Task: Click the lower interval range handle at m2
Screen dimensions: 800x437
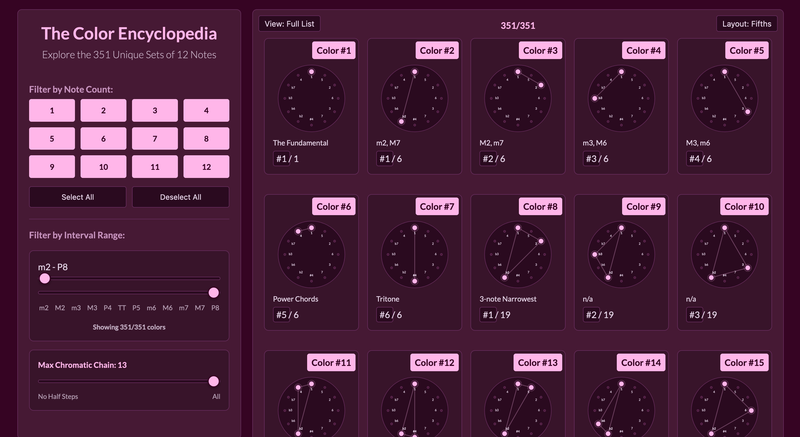Action: [x=45, y=278]
